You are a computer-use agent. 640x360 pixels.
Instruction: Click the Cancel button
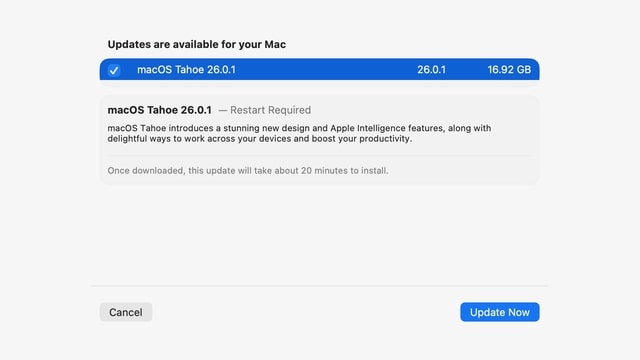click(126, 312)
